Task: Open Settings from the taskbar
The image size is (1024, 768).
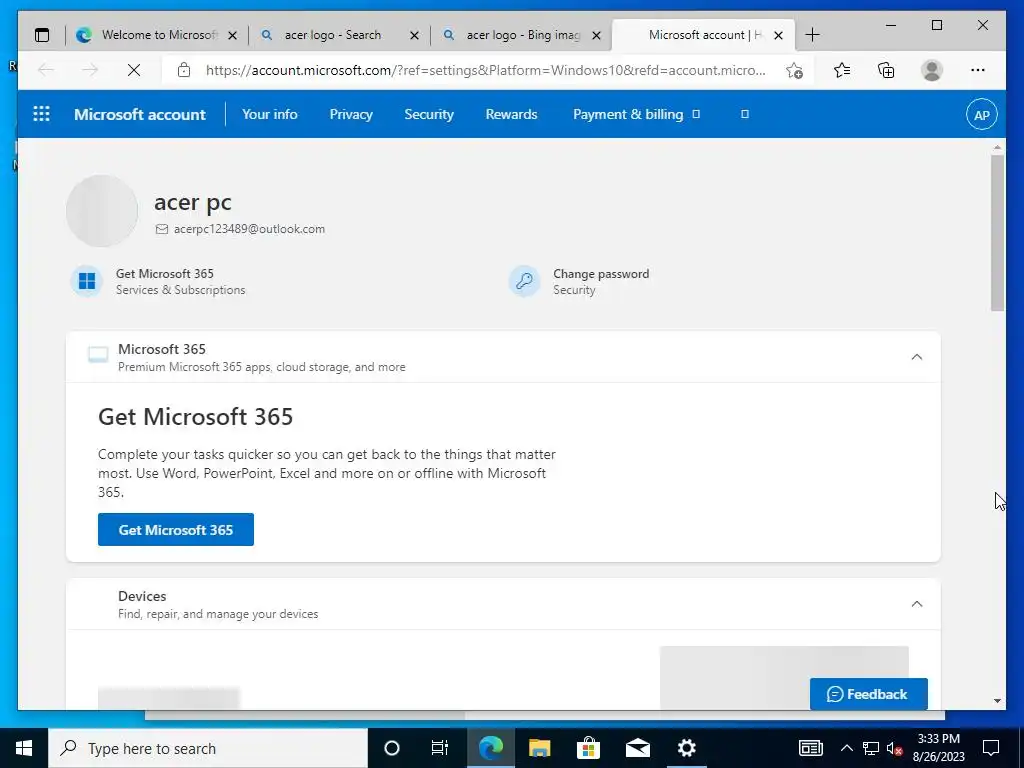Action: point(686,748)
